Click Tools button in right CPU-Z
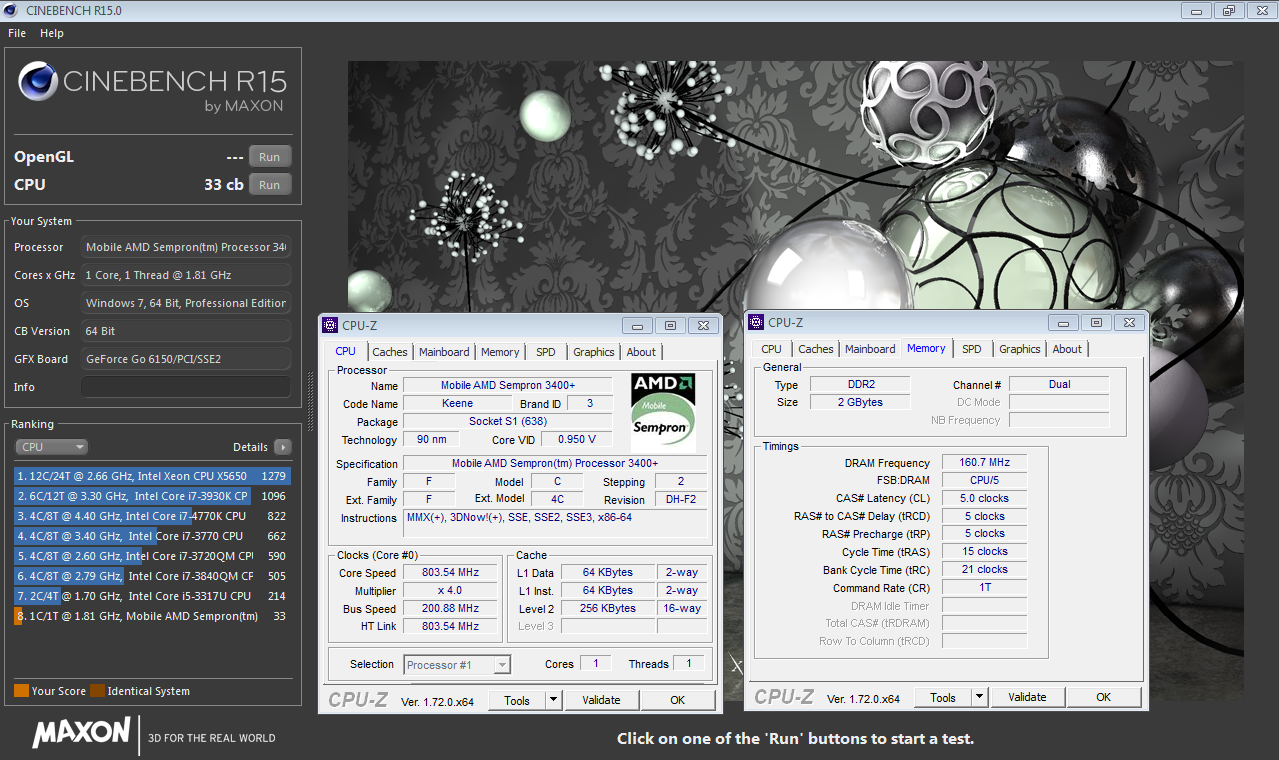The height and width of the screenshot is (760, 1279). 943,697
